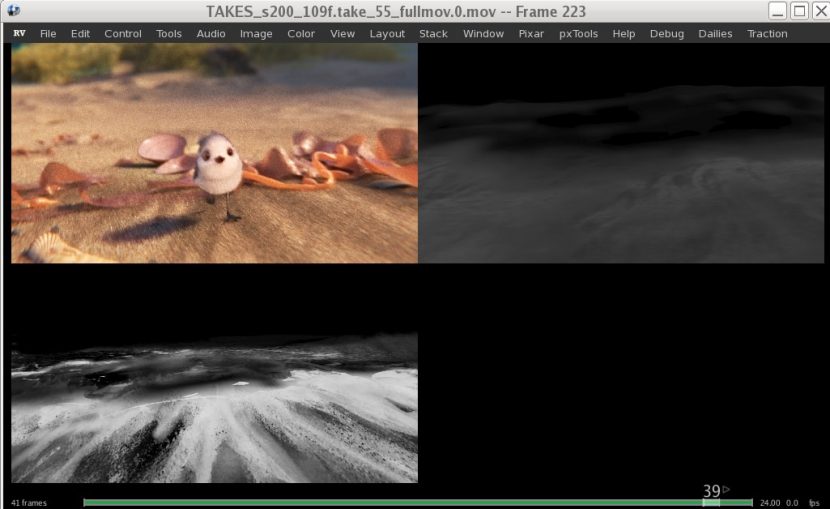Close the RV window
Screen dimensions: 830x509
819,11
